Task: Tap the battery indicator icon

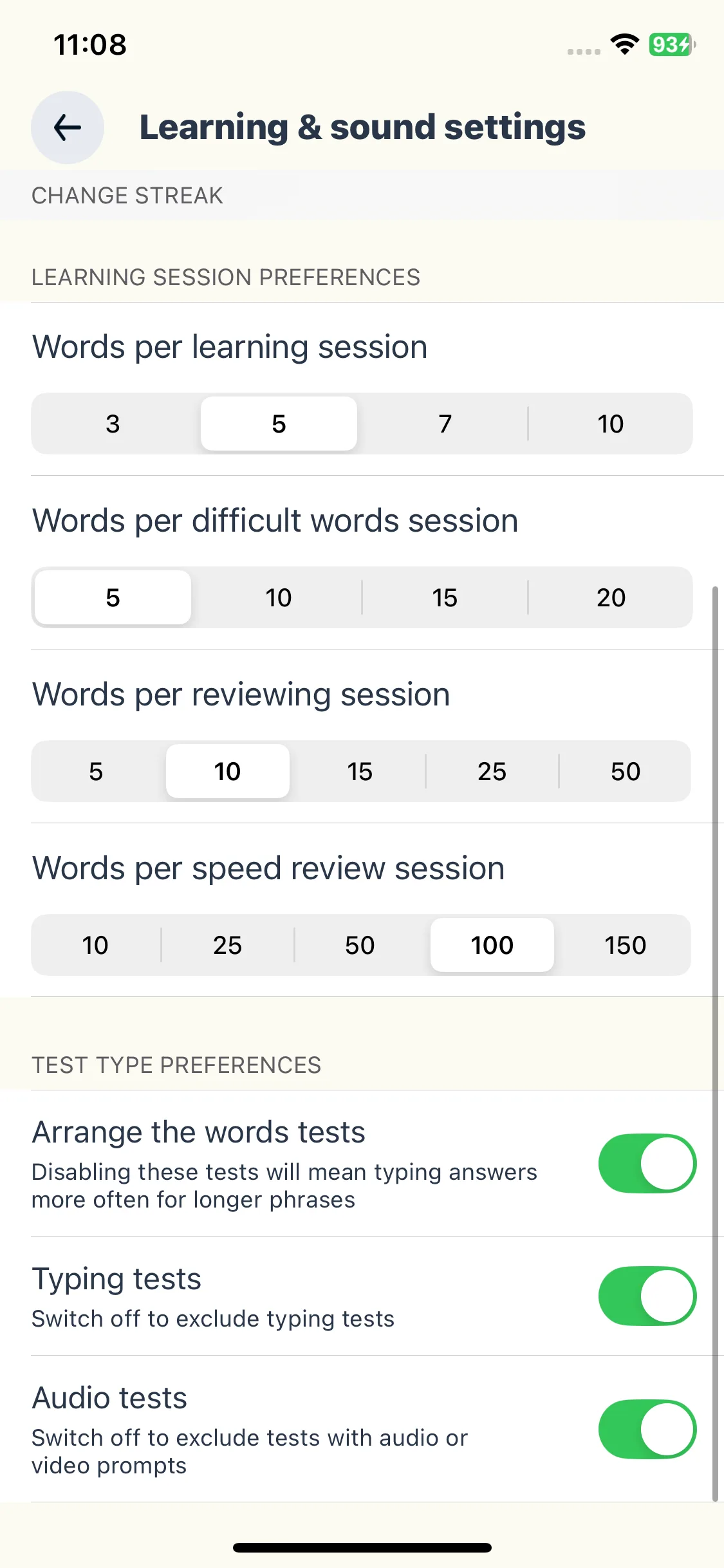Action: tap(673, 44)
